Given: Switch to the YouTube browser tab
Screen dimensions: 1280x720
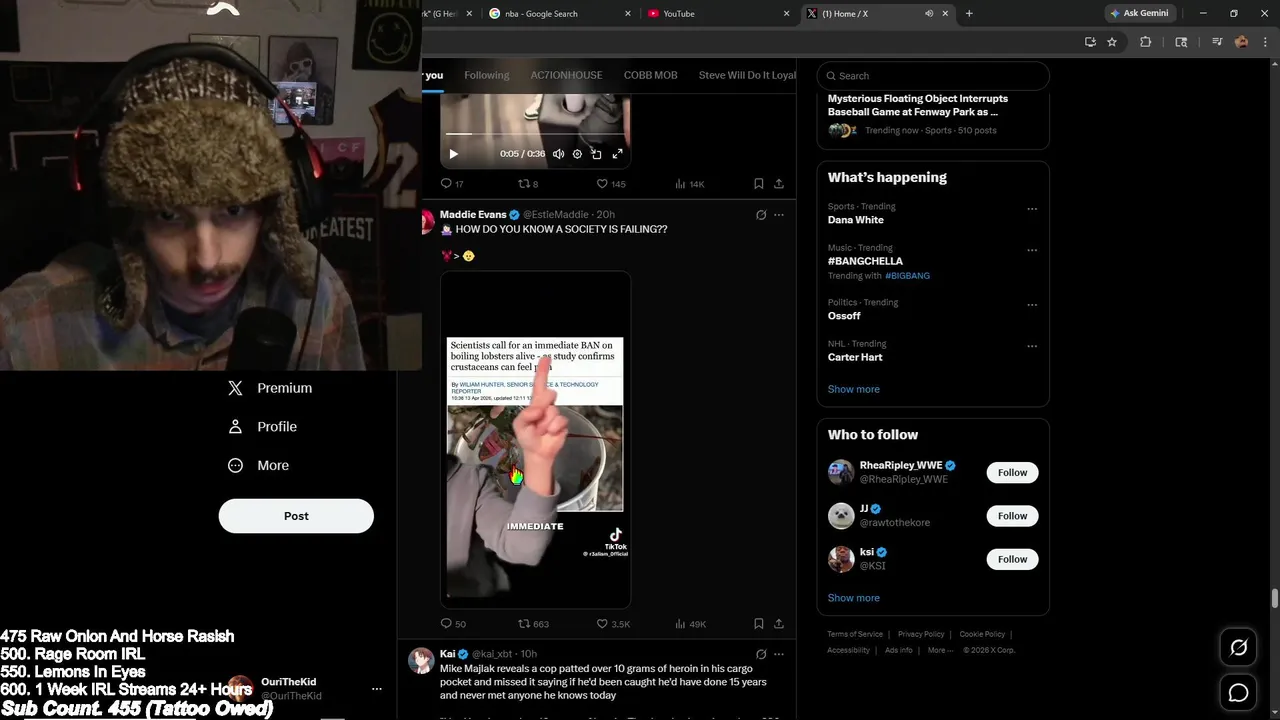Looking at the screenshot, I should pyautogui.click(x=717, y=14).
